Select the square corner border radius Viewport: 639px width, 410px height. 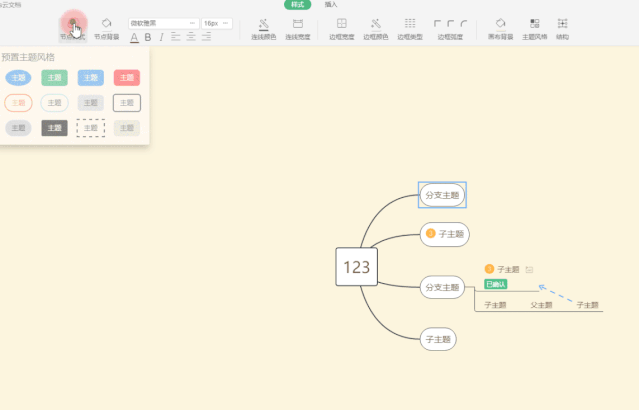[x=437, y=23]
